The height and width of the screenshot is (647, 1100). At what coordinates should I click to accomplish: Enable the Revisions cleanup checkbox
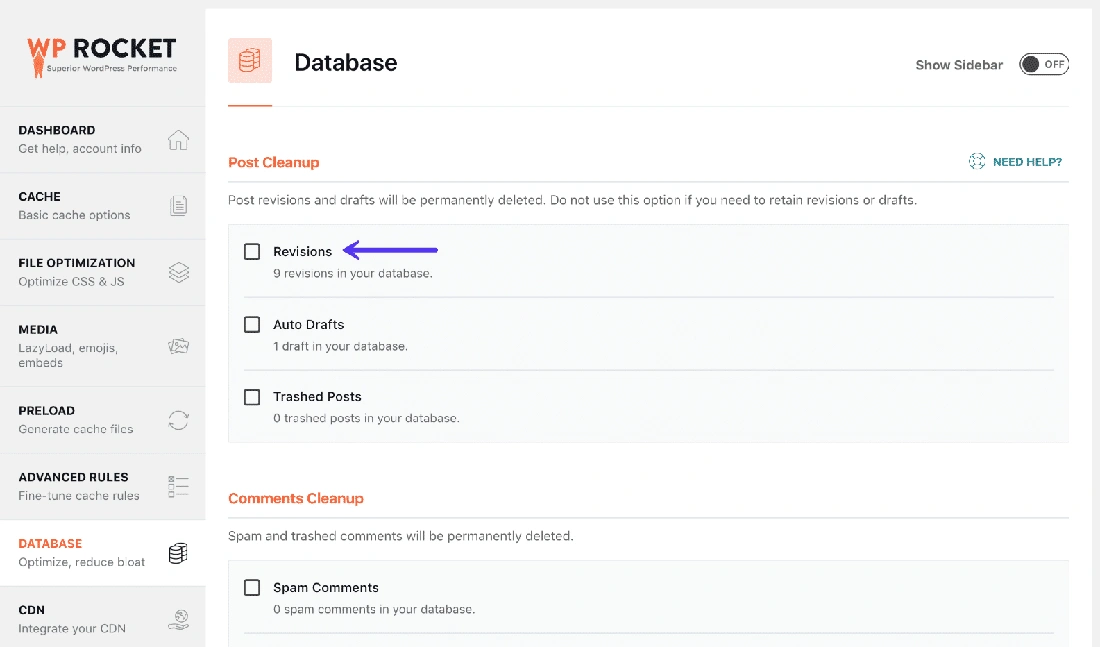(x=252, y=251)
